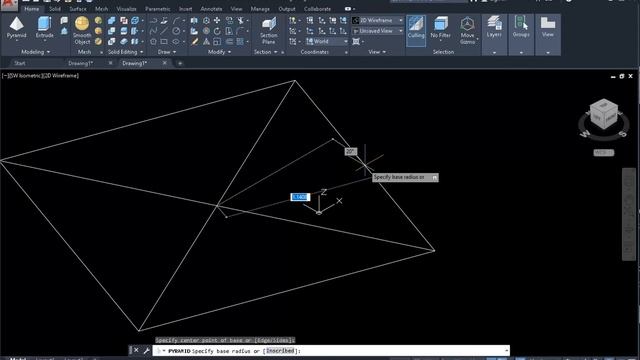
Task: Expand the Modify panel
Action: [x=219, y=52]
